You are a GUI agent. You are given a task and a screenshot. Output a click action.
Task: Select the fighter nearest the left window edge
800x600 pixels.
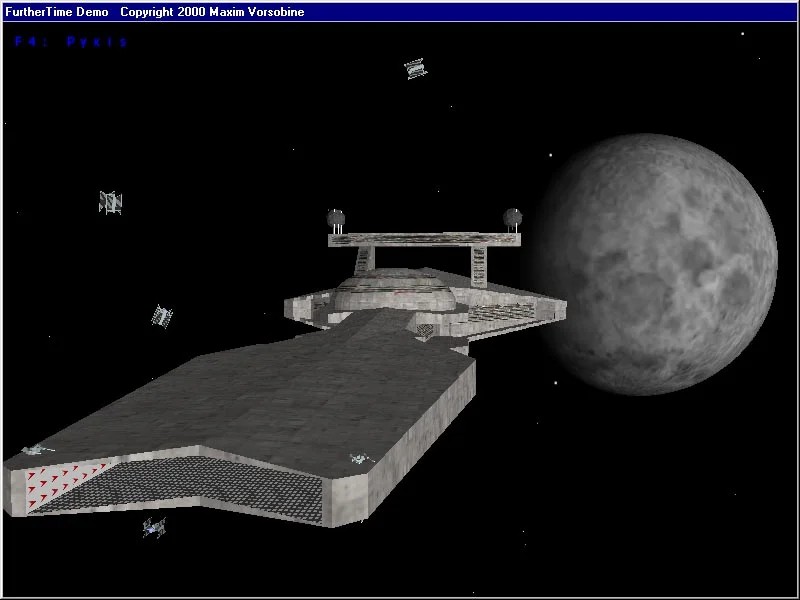pos(110,202)
